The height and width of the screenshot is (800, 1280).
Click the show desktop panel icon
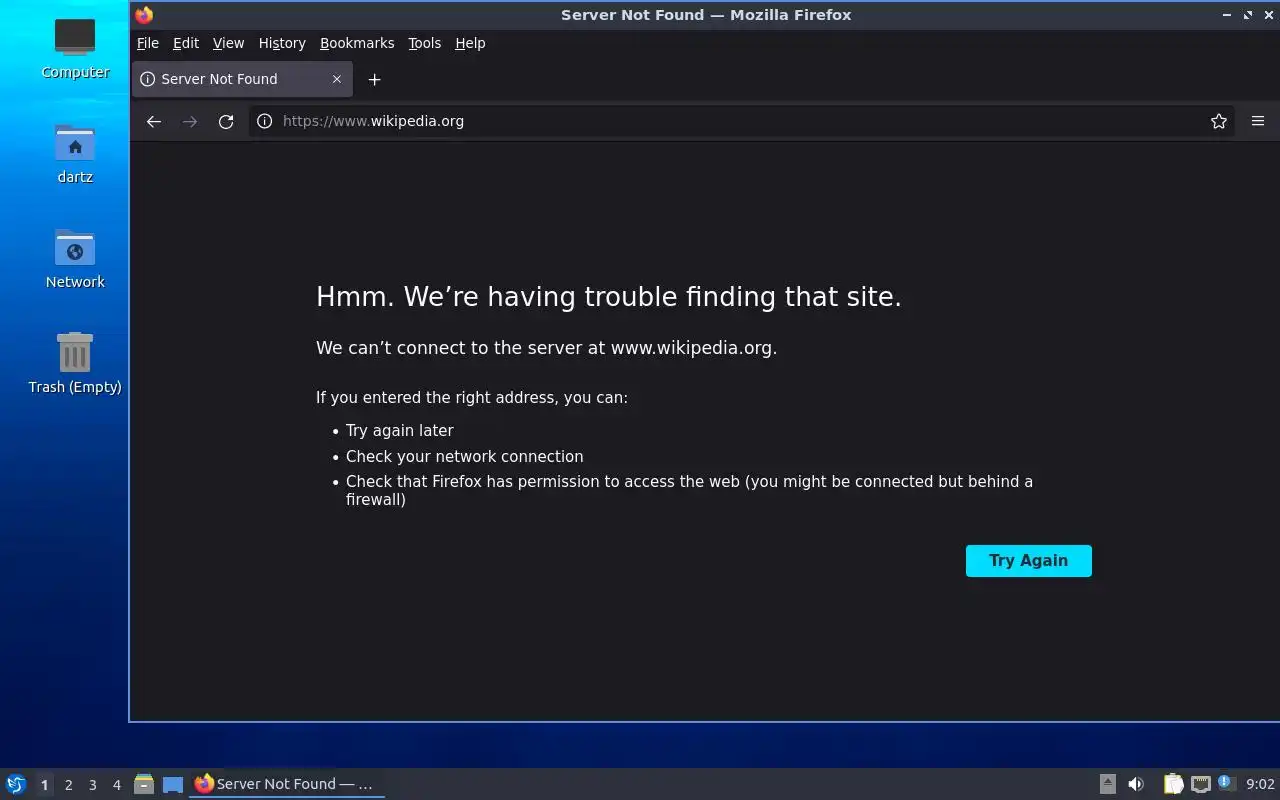coord(172,784)
